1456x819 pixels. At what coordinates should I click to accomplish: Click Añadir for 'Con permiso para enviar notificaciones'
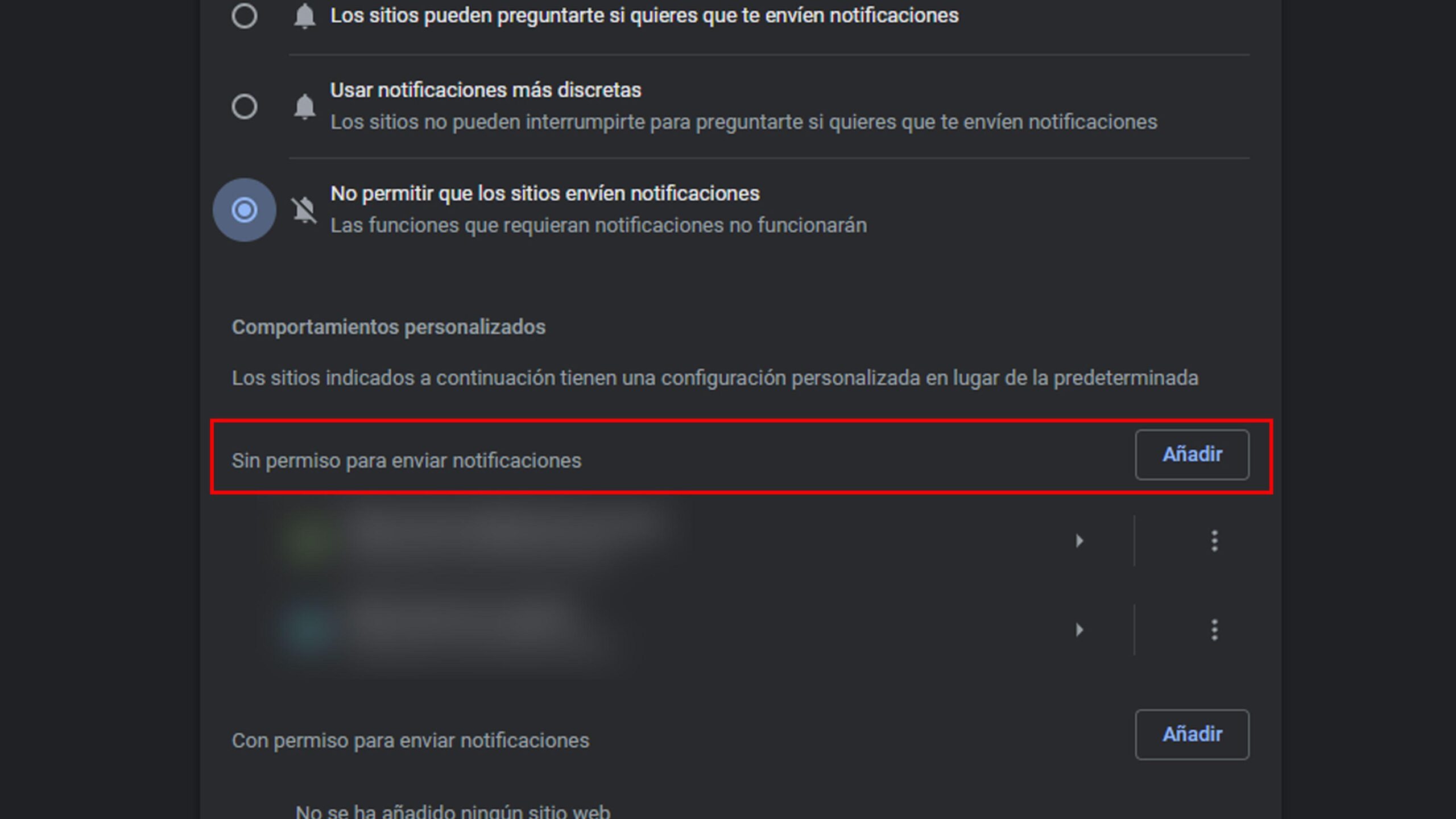coord(1192,734)
